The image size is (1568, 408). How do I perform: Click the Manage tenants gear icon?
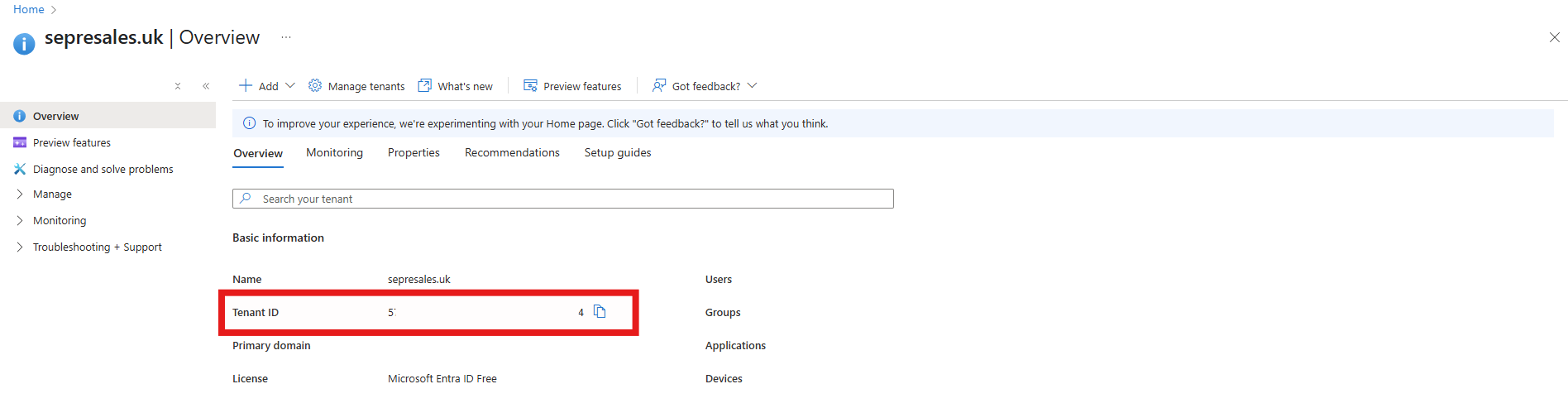pyautogui.click(x=315, y=85)
